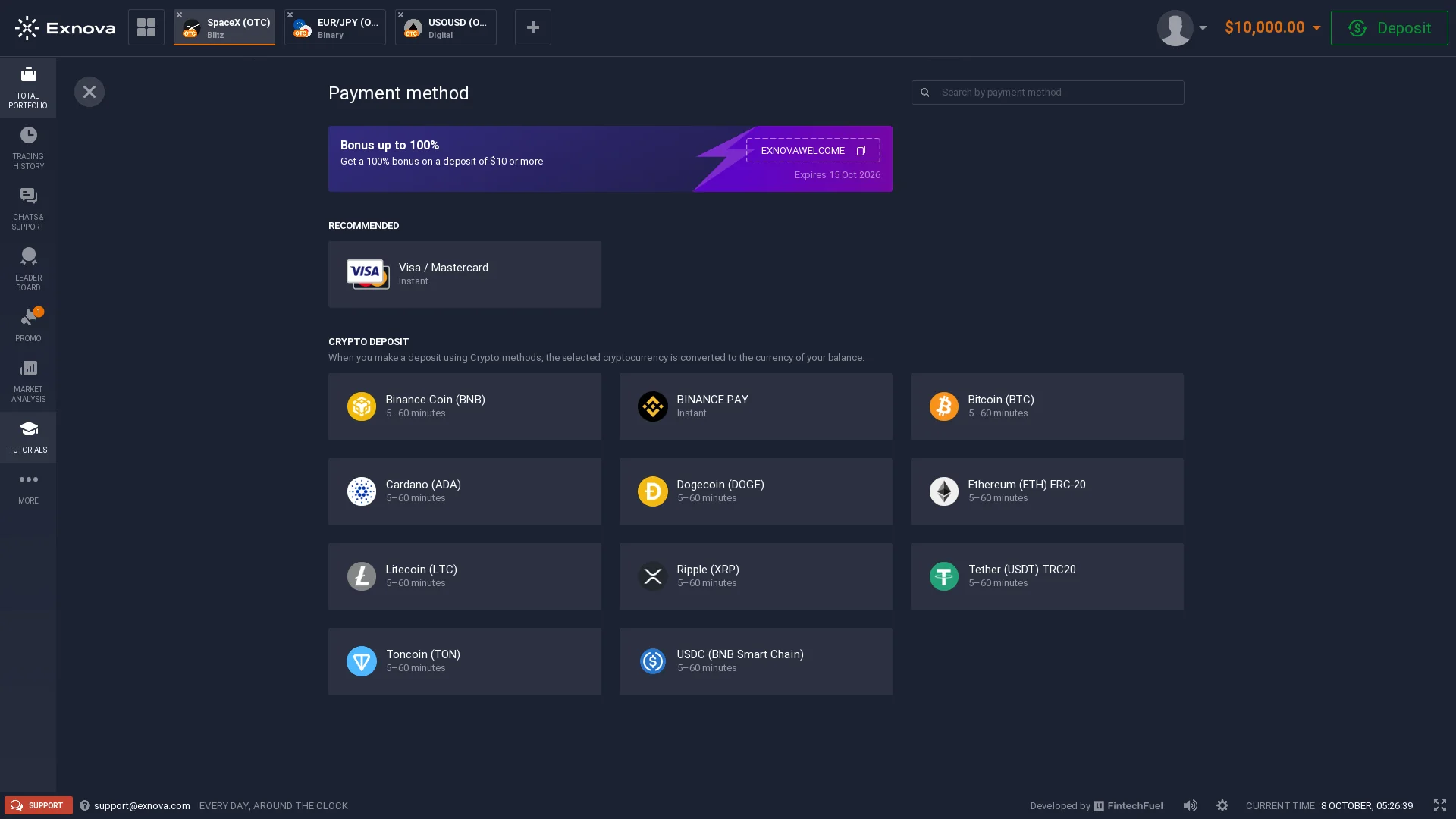Viewport: 1456px width, 819px height.
Task: Select Visa / Mastercard payment method
Action: click(465, 275)
